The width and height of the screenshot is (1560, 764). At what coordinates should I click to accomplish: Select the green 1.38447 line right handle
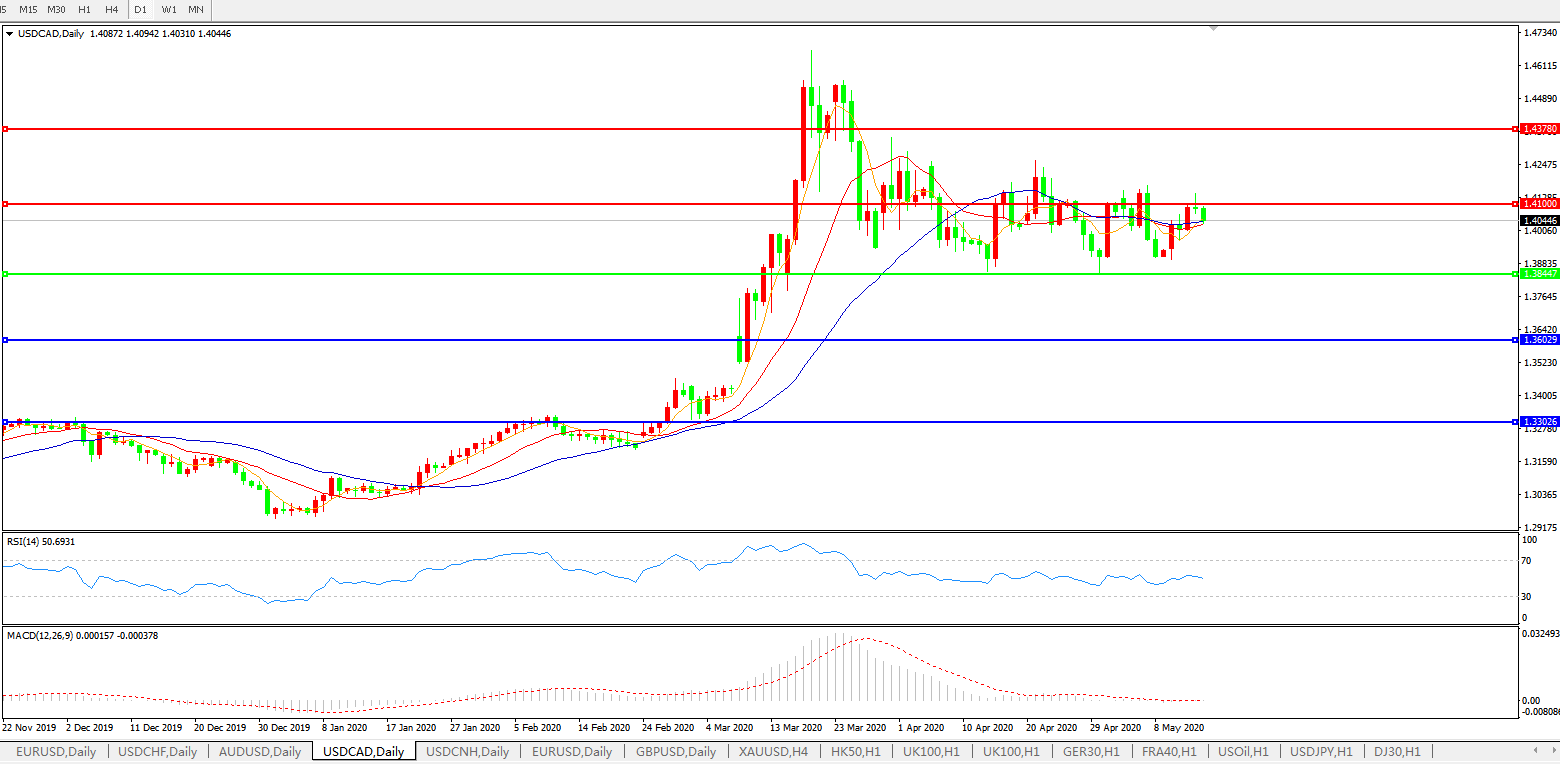click(x=1516, y=274)
